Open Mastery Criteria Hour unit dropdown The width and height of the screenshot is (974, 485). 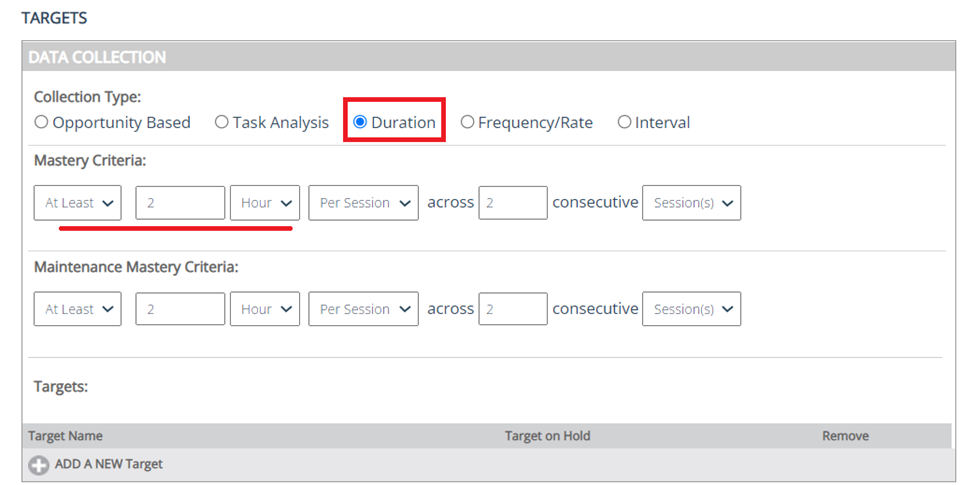pyautogui.click(x=265, y=203)
